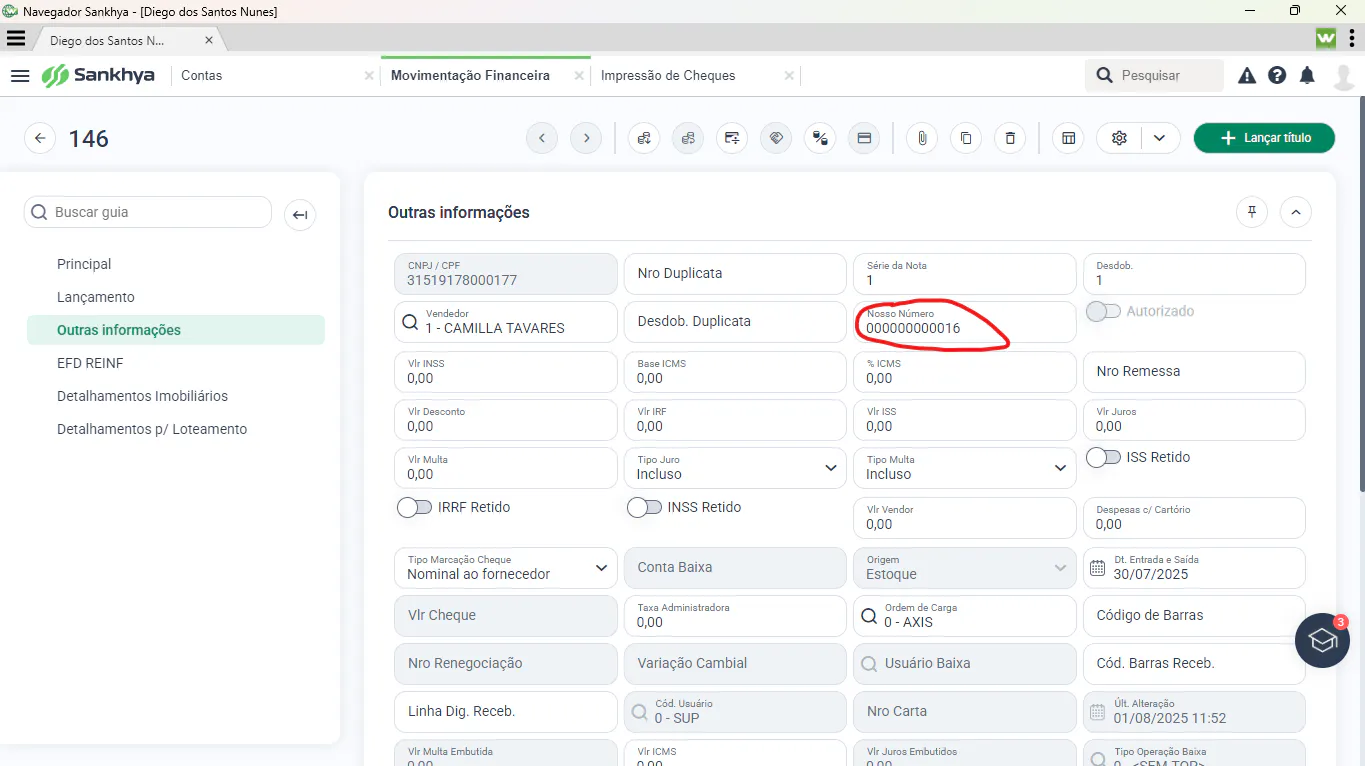Open the graduation cap training widget

tap(1323, 640)
